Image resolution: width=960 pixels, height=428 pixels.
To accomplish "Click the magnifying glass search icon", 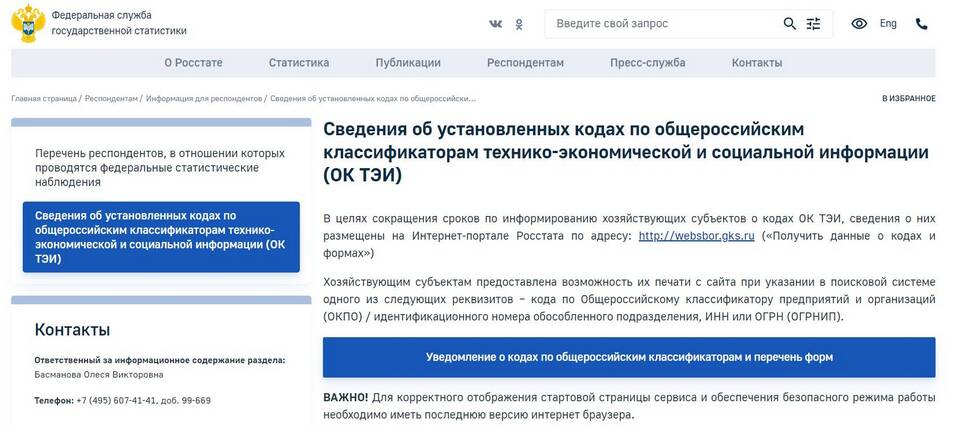I will pyautogui.click(x=790, y=24).
